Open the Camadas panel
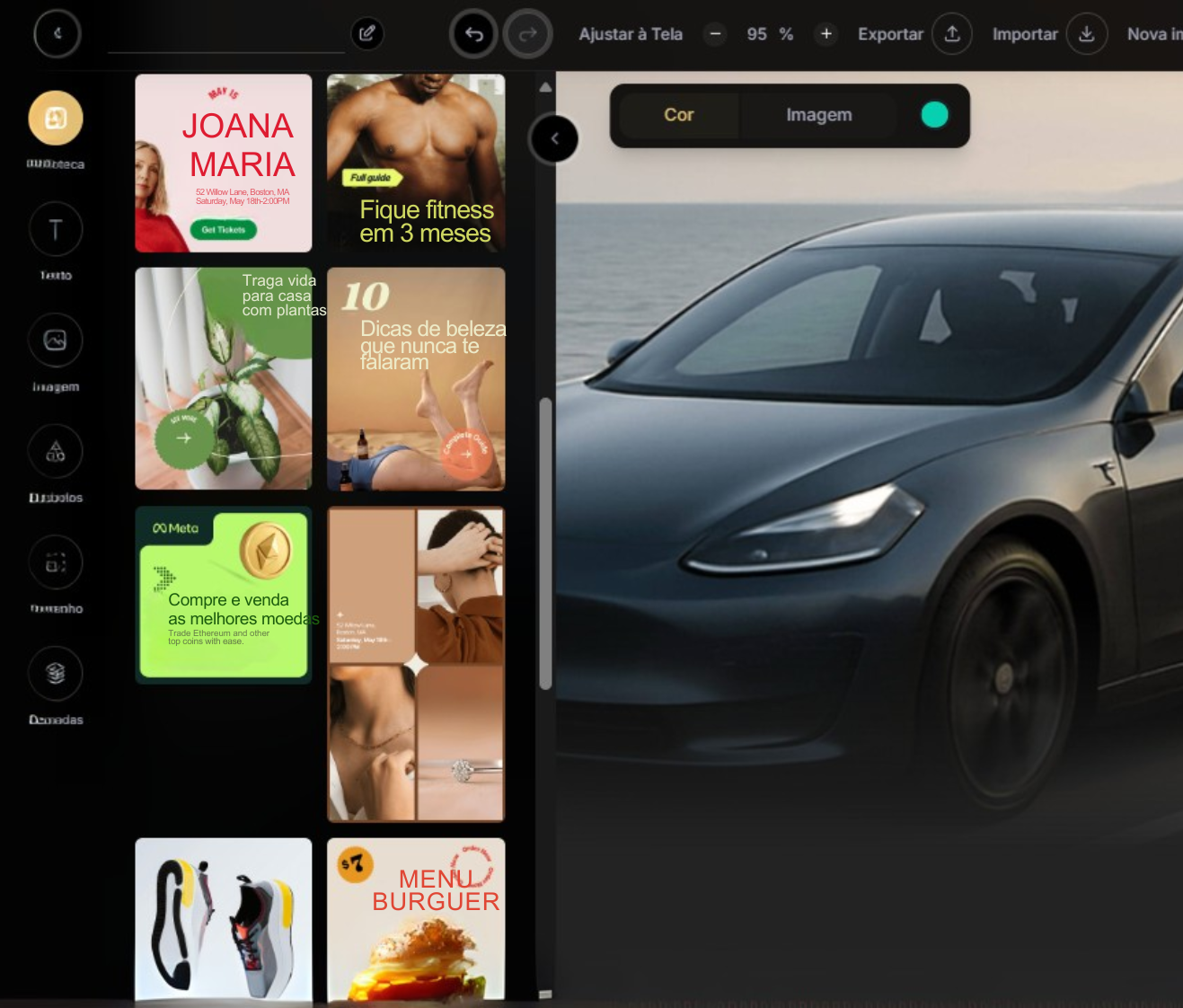This screenshot has width=1183, height=1008. 56,672
